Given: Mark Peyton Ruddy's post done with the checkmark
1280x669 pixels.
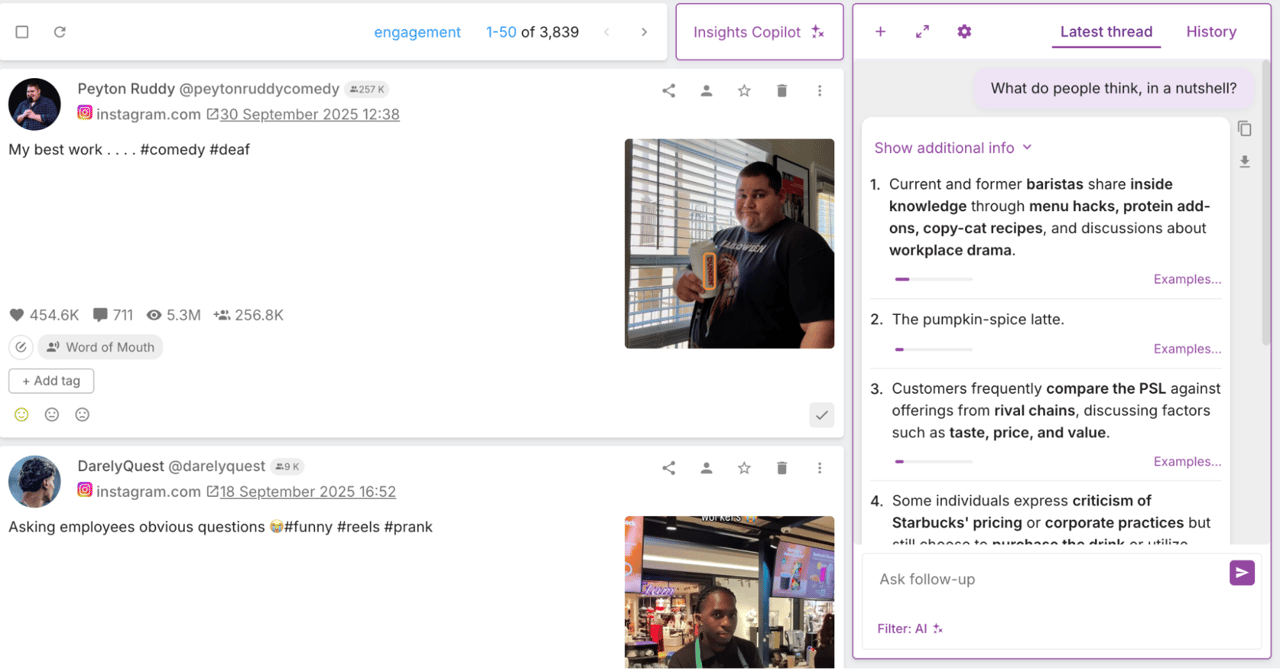Looking at the screenshot, I should (821, 414).
